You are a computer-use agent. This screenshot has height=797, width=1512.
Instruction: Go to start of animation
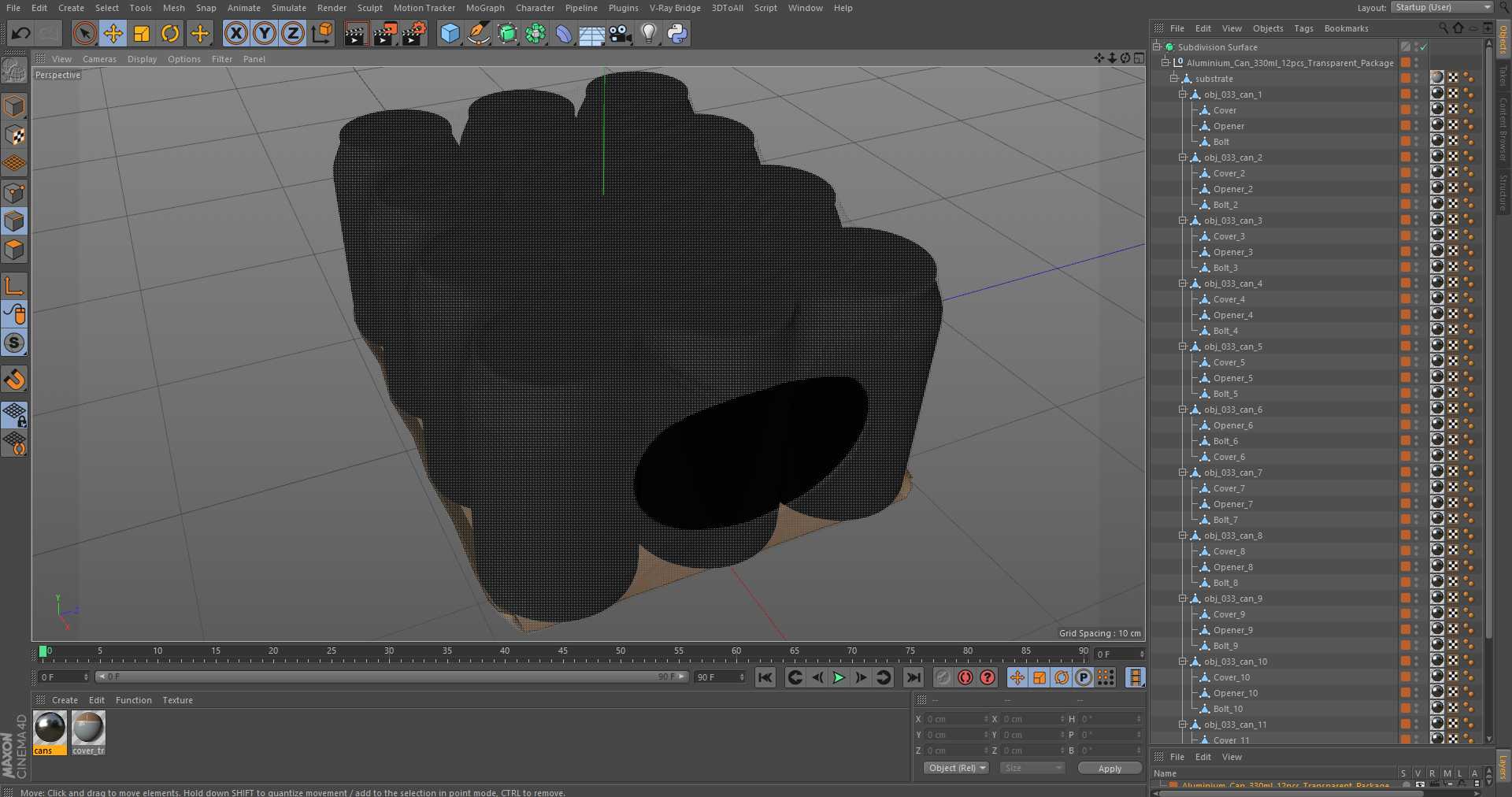coord(765,677)
